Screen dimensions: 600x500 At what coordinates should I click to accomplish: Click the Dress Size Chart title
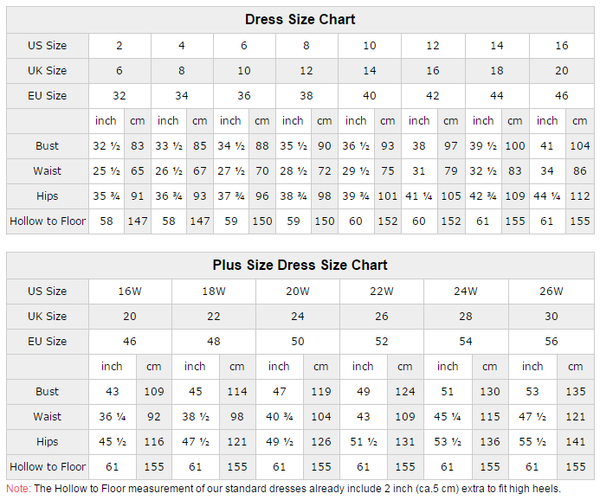pyautogui.click(x=300, y=20)
